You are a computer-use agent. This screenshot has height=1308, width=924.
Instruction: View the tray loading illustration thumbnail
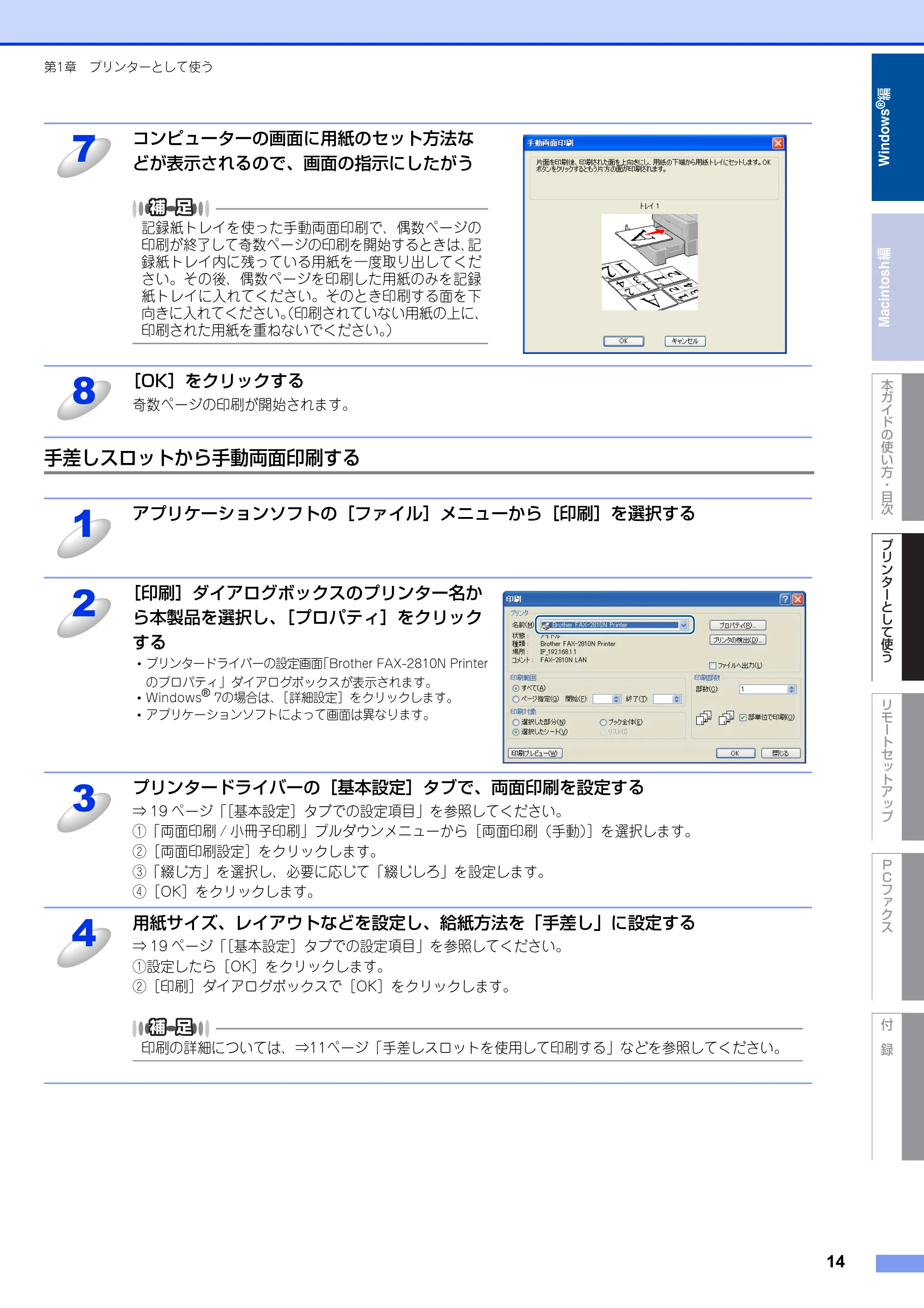click(x=650, y=262)
